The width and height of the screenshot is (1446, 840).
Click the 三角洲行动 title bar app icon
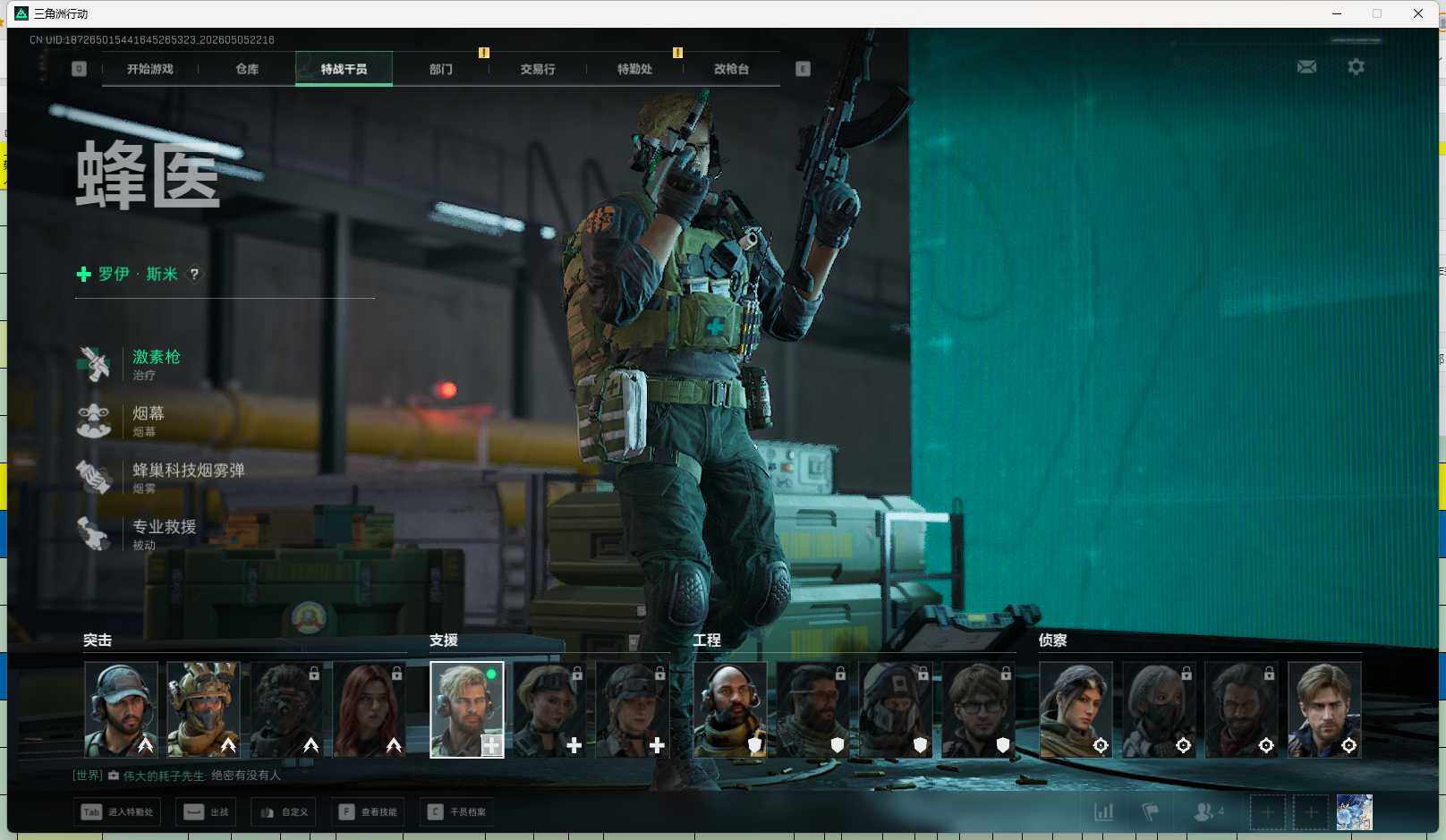pos(21,13)
